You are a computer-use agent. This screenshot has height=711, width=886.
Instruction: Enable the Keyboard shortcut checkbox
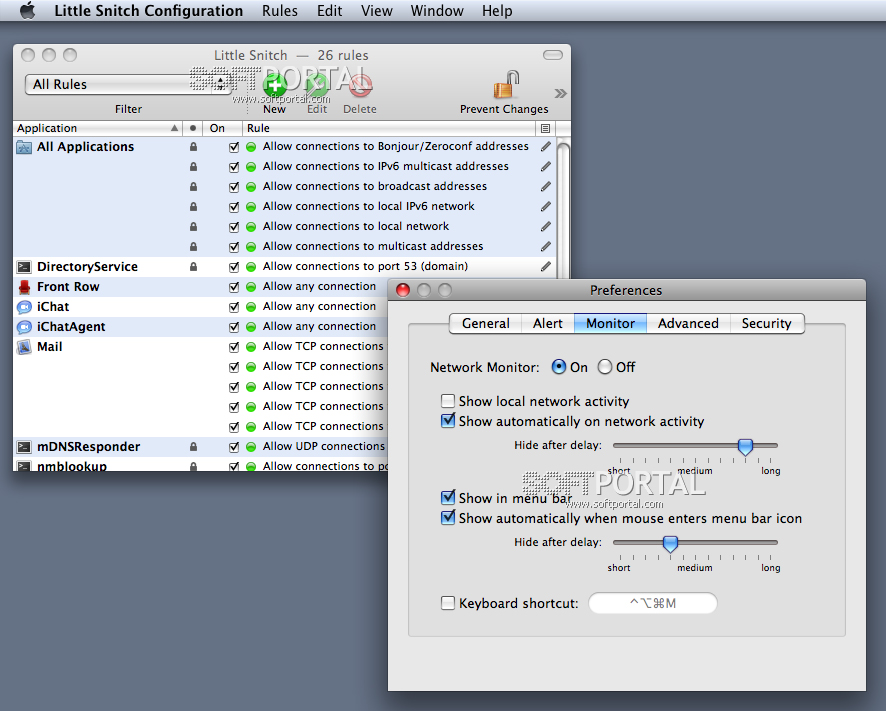click(x=448, y=603)
